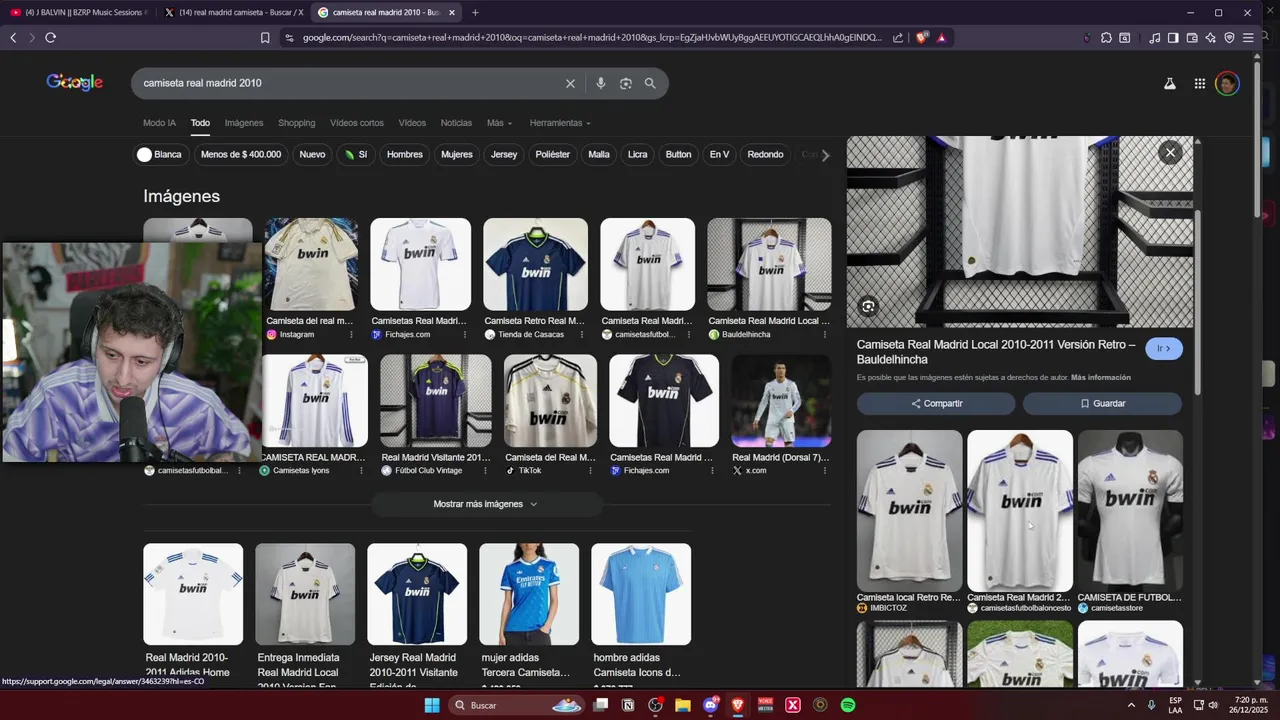Show more filter chips with arrow
The width and height of the screenshot is (1280, 720).
[x=825, y=155]
